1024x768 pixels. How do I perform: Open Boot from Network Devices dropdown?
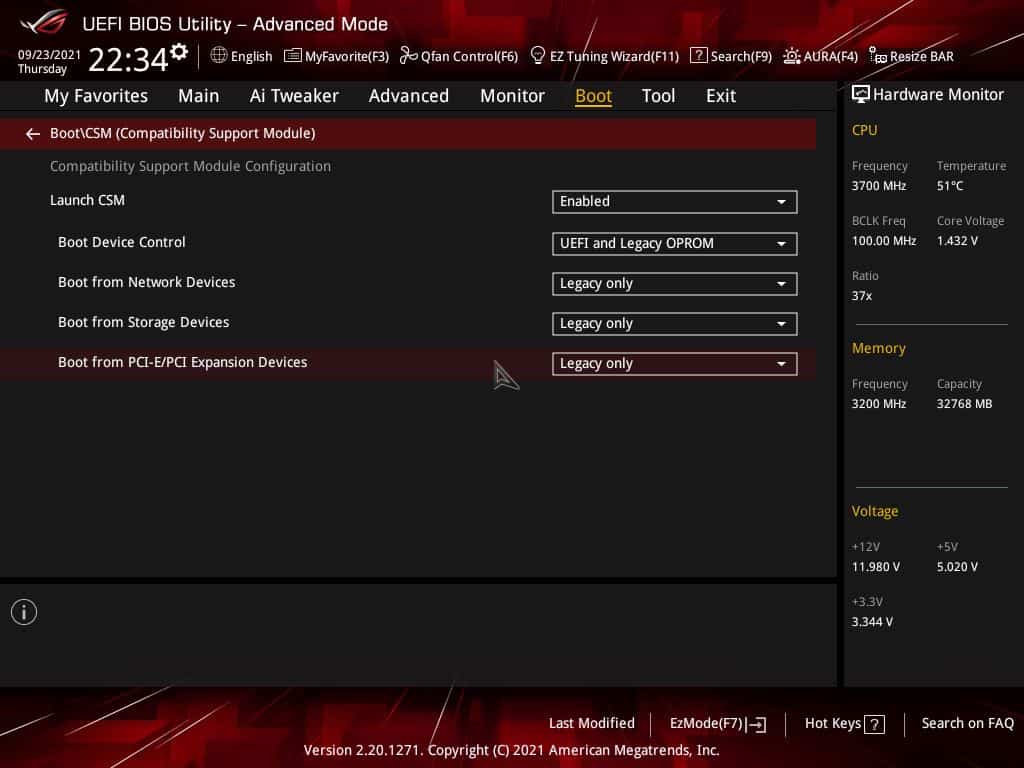coord(675,284)
